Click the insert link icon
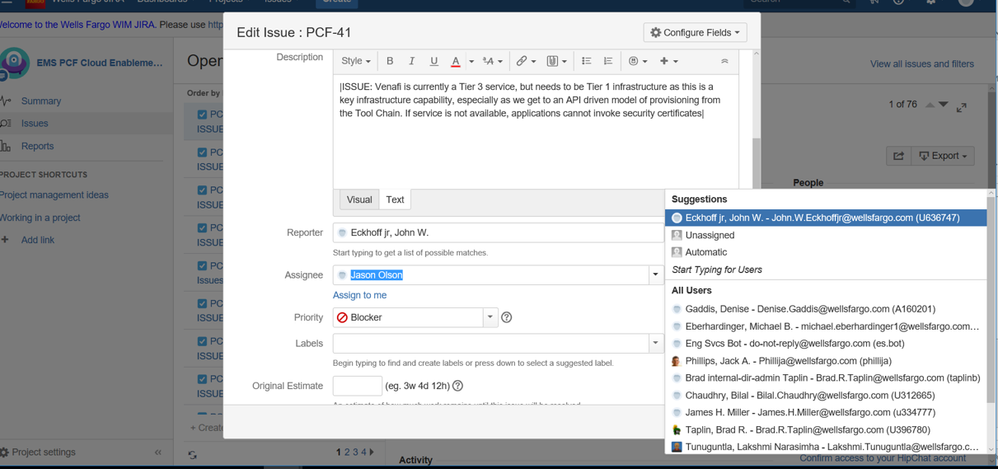The width and height of the screenshot is (998, 469). pos(525,61)
